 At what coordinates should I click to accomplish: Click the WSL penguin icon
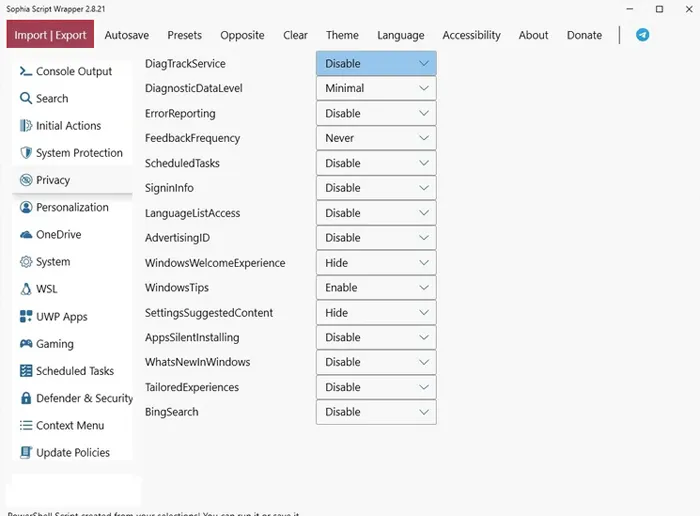25,289
